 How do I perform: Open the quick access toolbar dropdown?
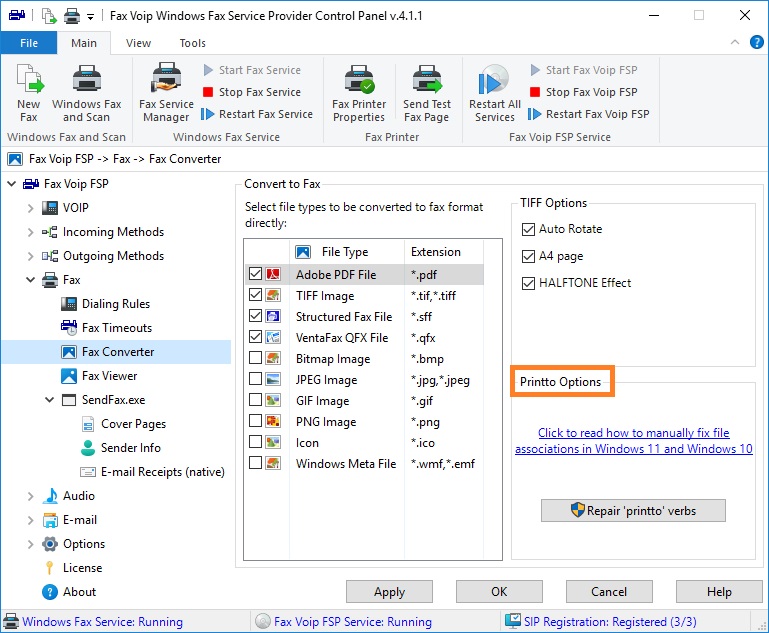[x=90, y=17]
